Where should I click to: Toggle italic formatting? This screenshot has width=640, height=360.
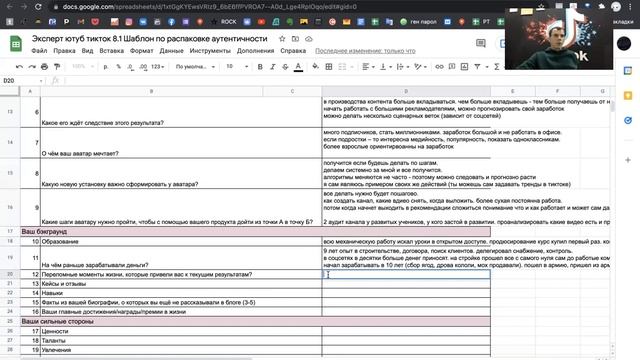click(273, 67)
